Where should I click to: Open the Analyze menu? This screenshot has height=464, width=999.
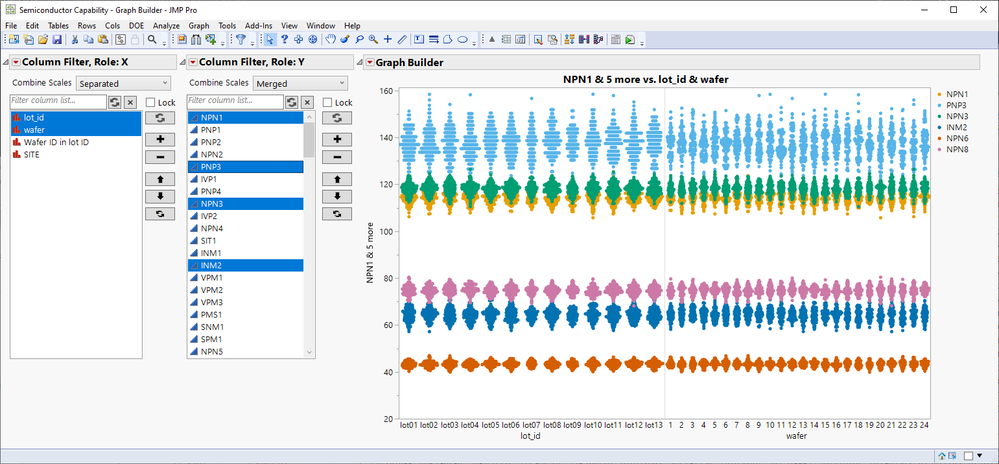pos(166,25)
